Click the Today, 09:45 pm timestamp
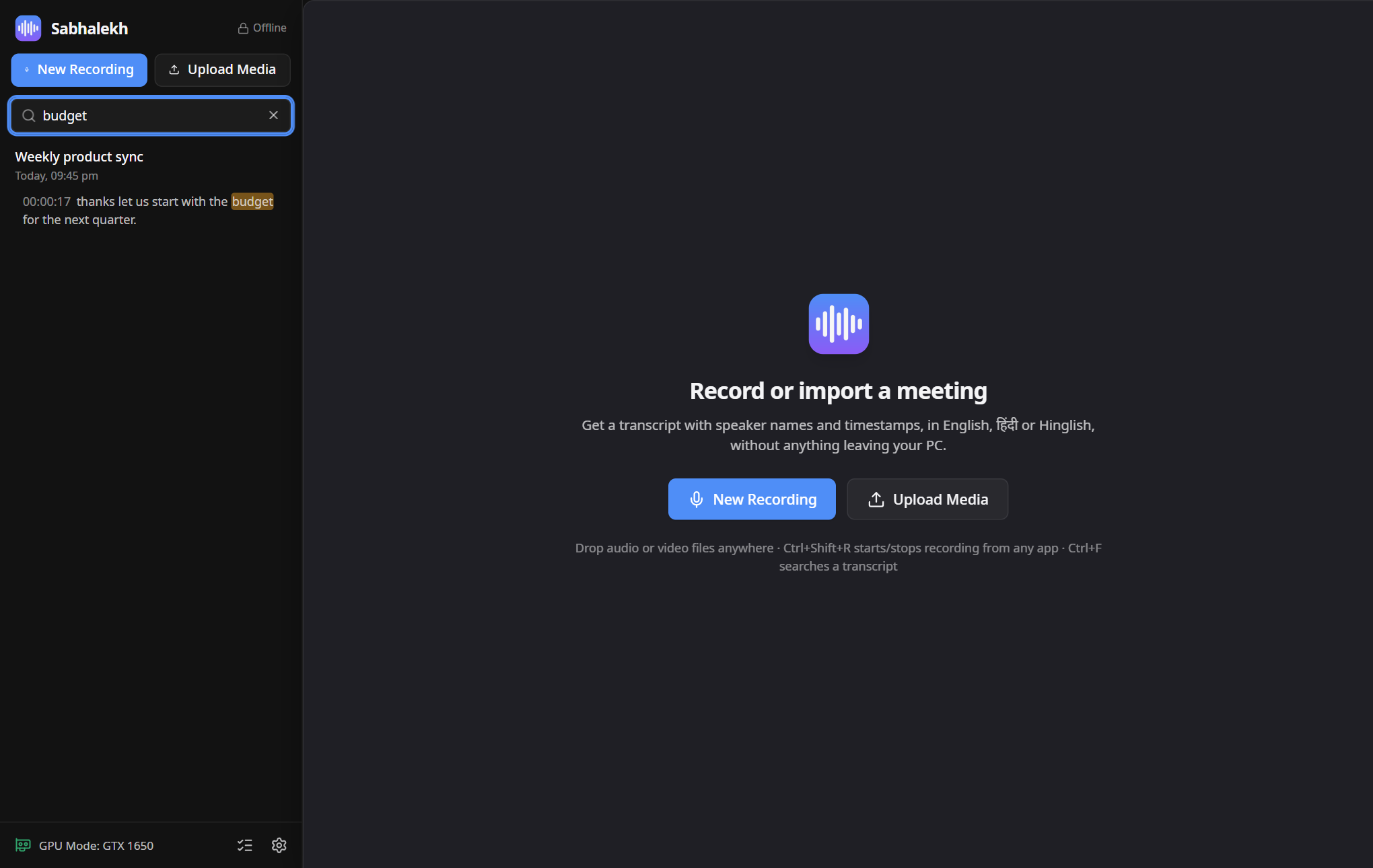1373x868 pixels. (x=57, y=176)
